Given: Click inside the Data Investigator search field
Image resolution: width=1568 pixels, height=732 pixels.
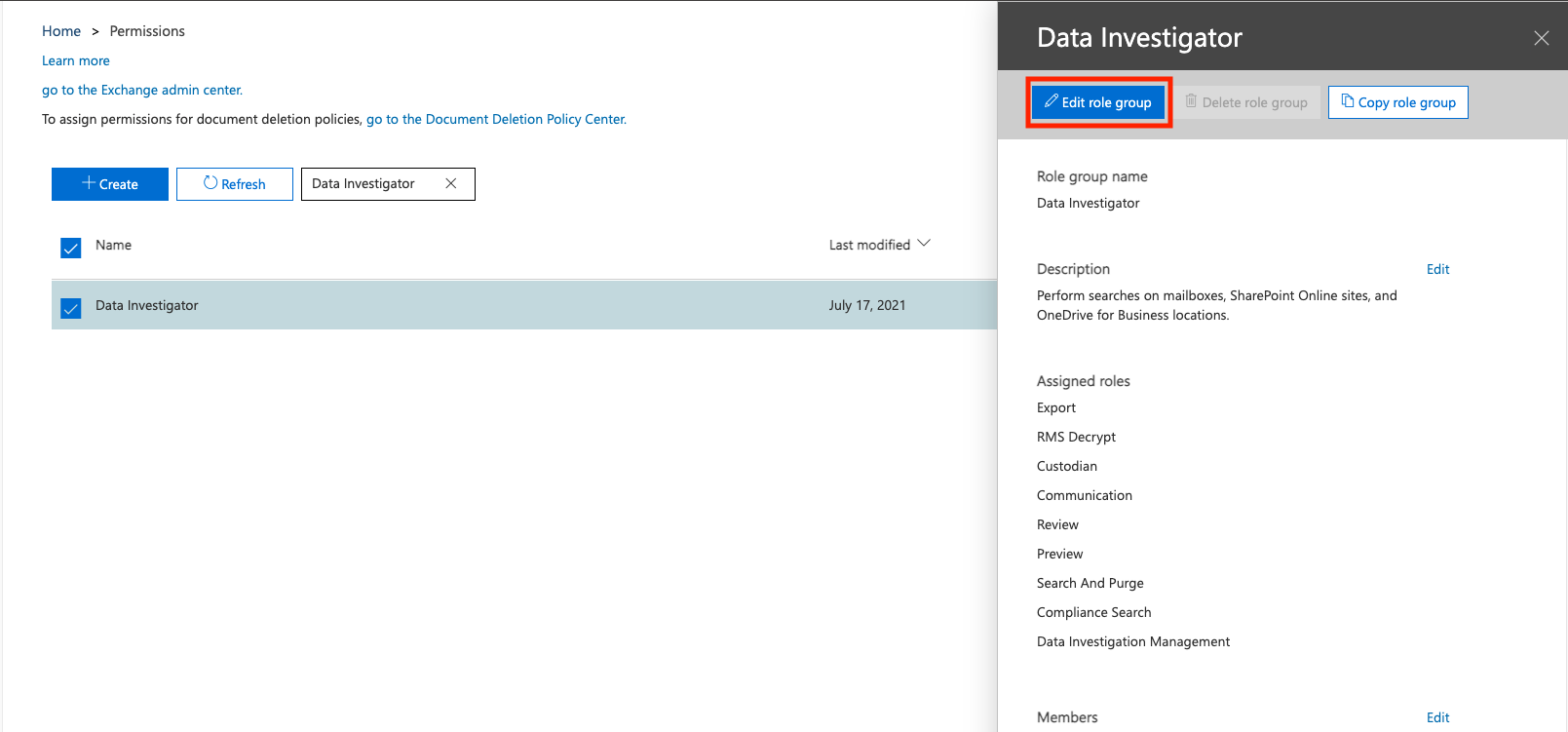Looking at the screenshot, I should [370, 183].
